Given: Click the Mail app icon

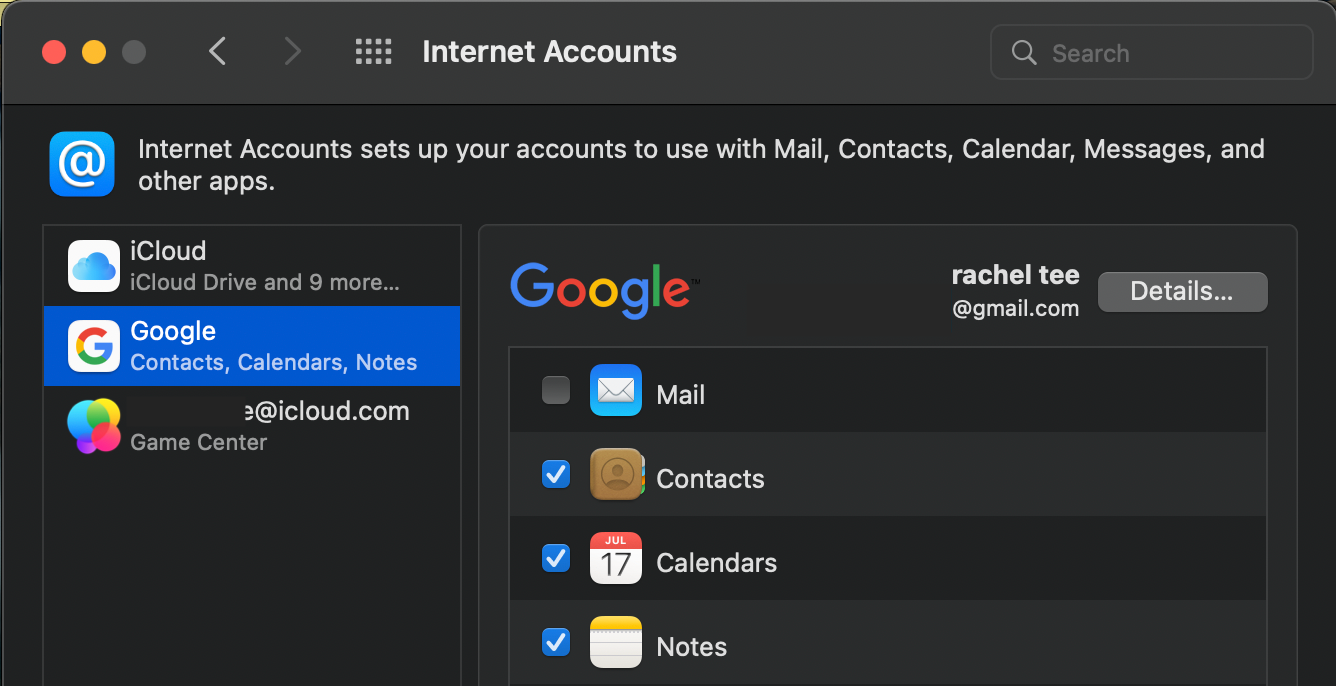Looking at the screenshot, I should pyautogui.click(x=616, y=390).
